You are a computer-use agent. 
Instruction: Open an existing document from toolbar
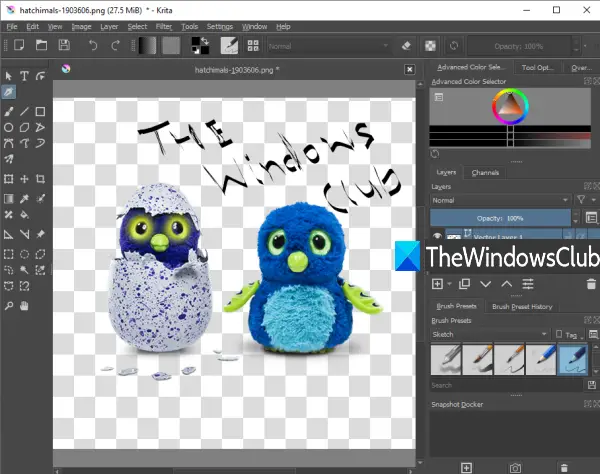pos(41,46)
